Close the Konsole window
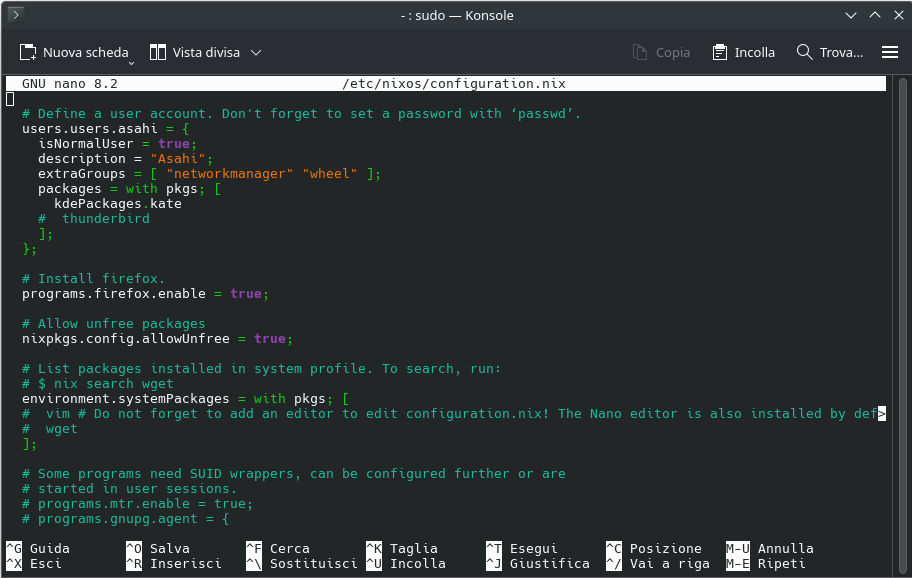This screenshot has height=578, width=912. [x=895, y=16]
